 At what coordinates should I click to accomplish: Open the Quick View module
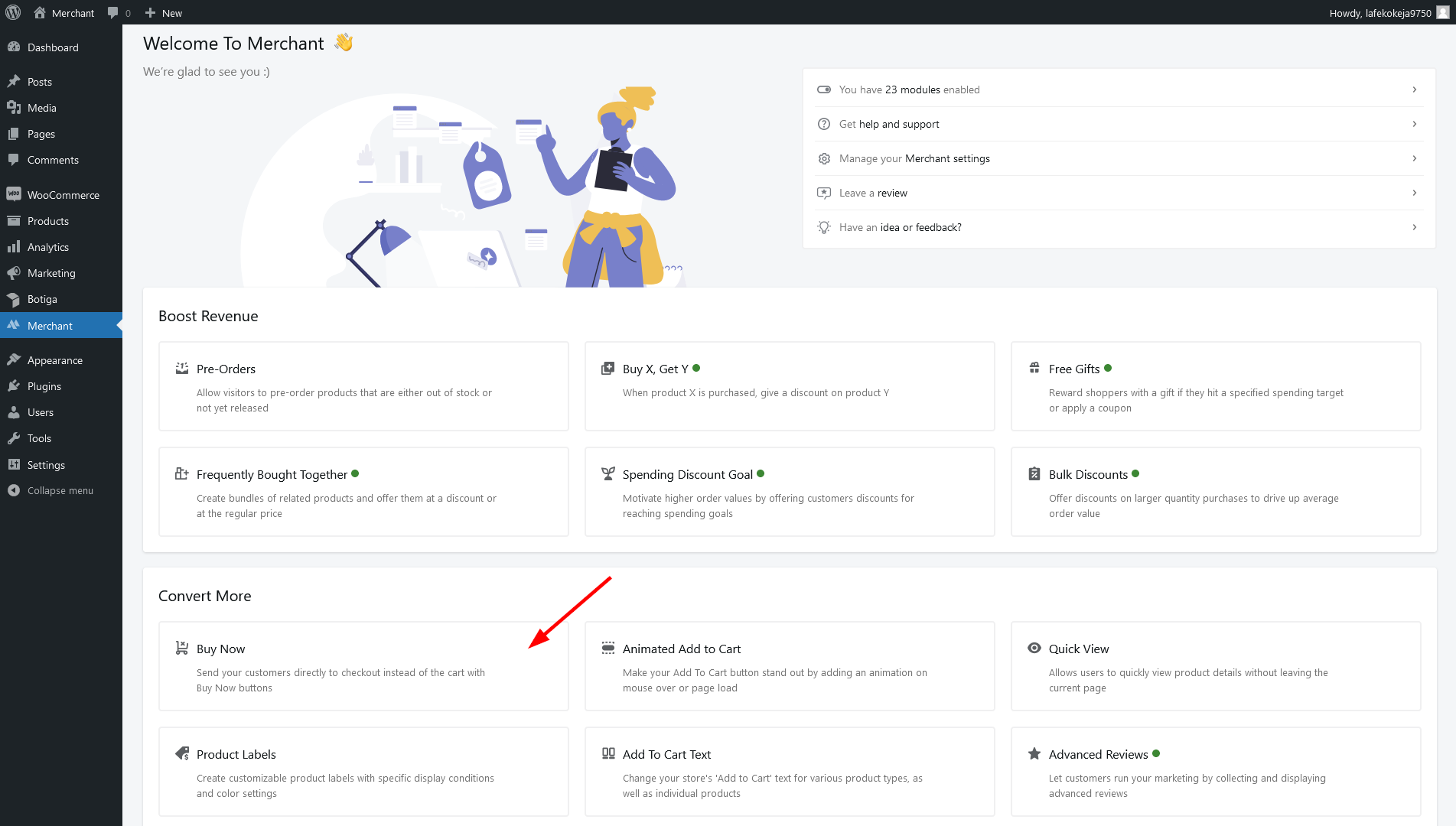(x=1216, y=666)
